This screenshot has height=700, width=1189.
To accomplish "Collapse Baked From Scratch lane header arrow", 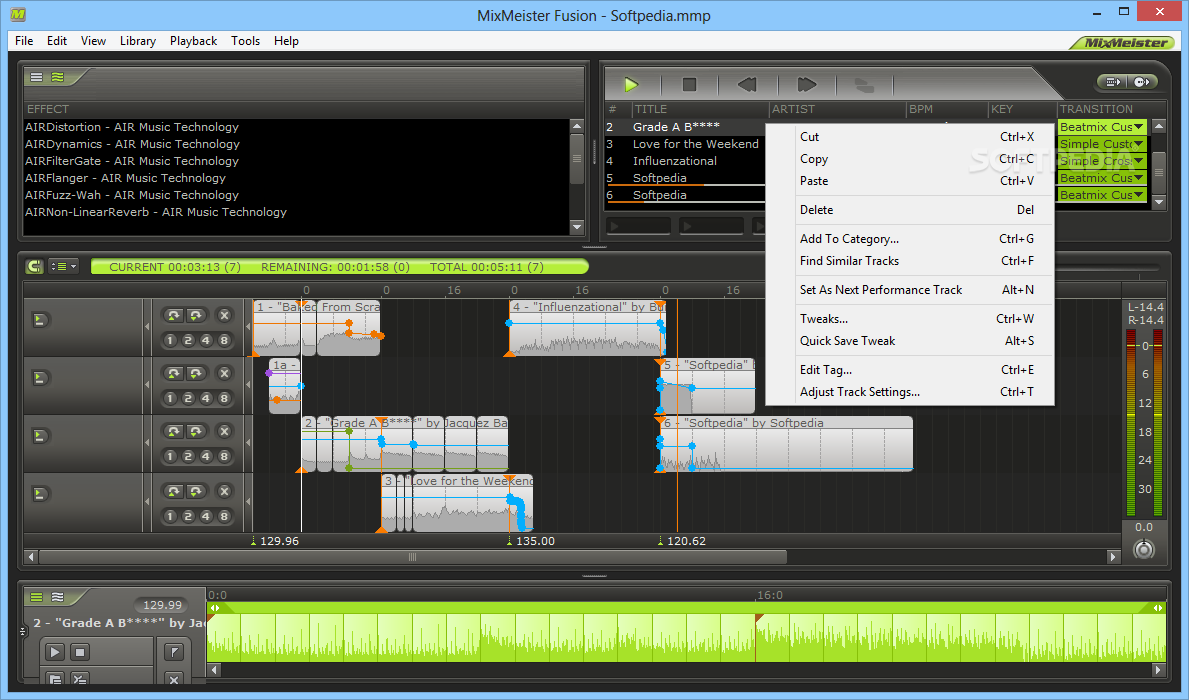I will [x=147, y=327].
